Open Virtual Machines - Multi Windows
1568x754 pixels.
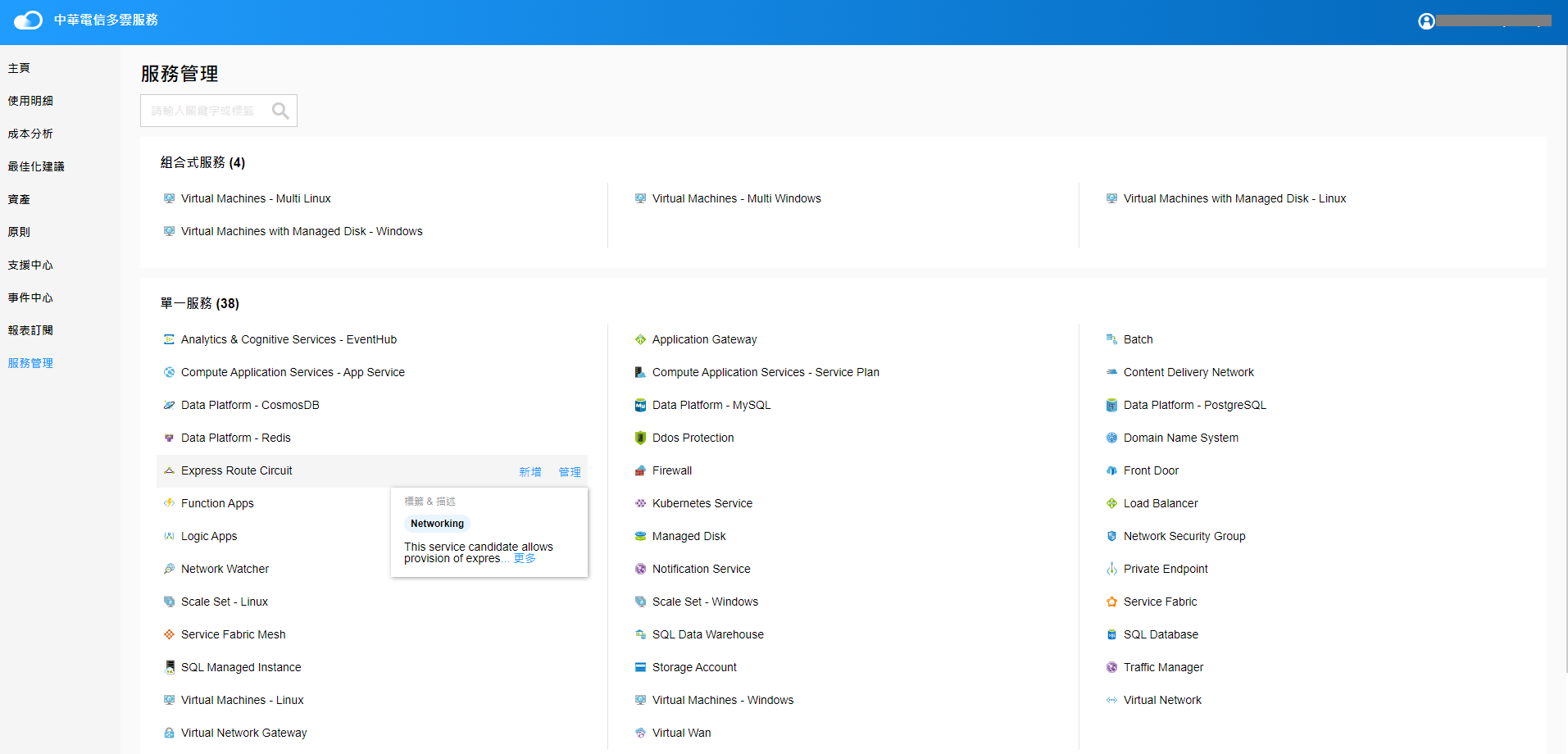[737, 198]
